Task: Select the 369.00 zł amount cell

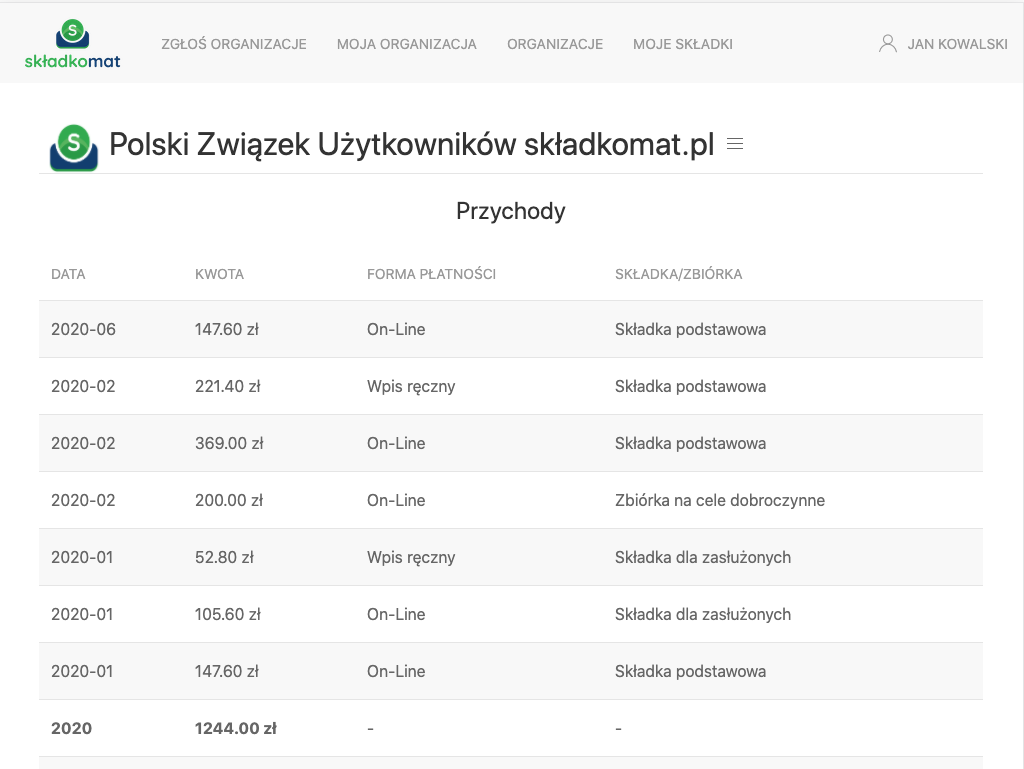Action: point(229,443)
